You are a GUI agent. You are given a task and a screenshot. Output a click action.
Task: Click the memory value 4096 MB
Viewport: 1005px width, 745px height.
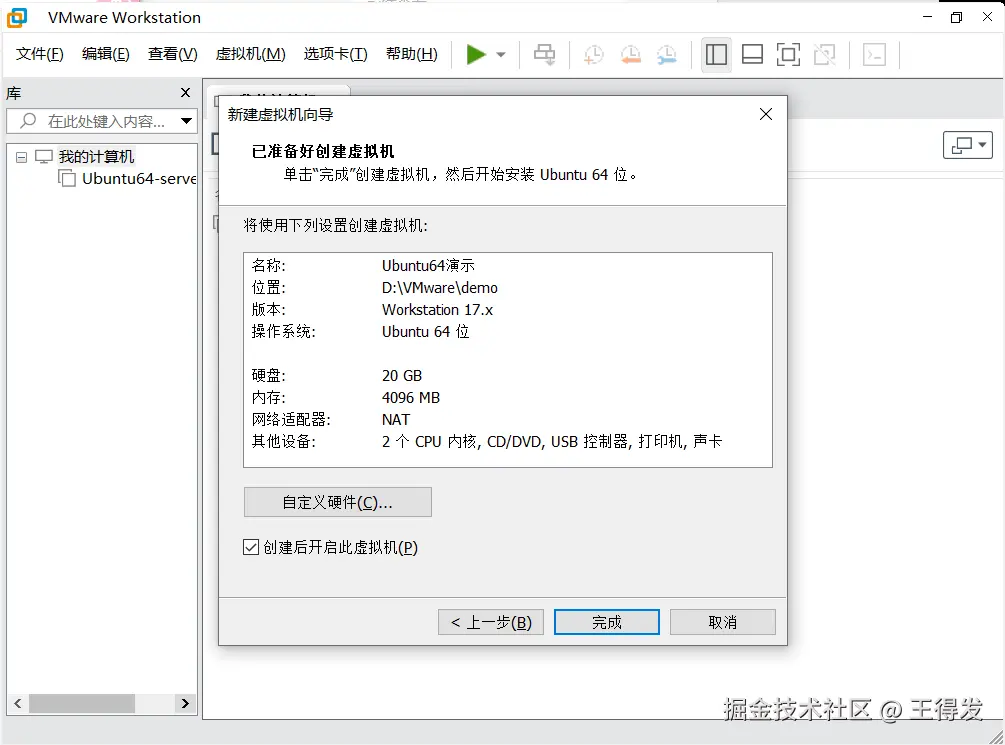click(x=411, y=398)
